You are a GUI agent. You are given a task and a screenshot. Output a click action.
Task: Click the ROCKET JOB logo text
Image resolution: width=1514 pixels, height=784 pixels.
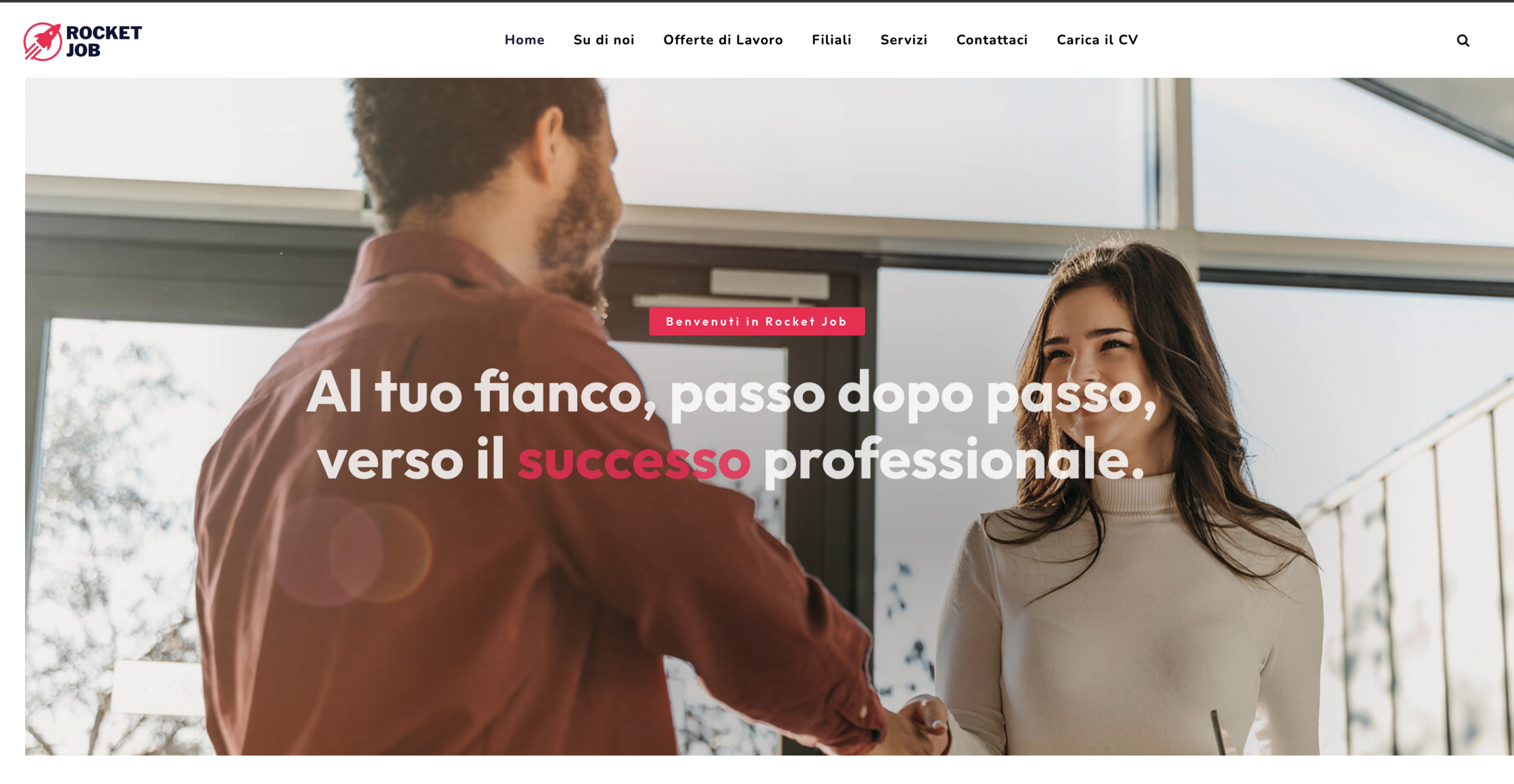pyautogui.click(x=103, y=41)
